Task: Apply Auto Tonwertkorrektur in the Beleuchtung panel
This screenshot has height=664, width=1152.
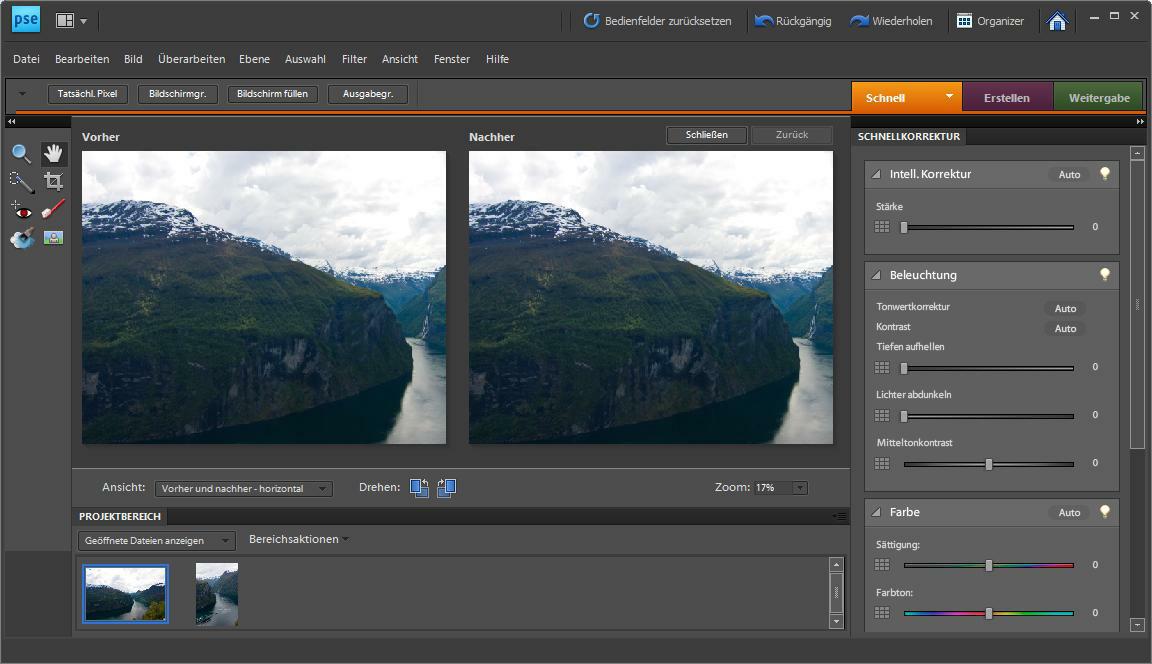Action: coord(1064,308)
